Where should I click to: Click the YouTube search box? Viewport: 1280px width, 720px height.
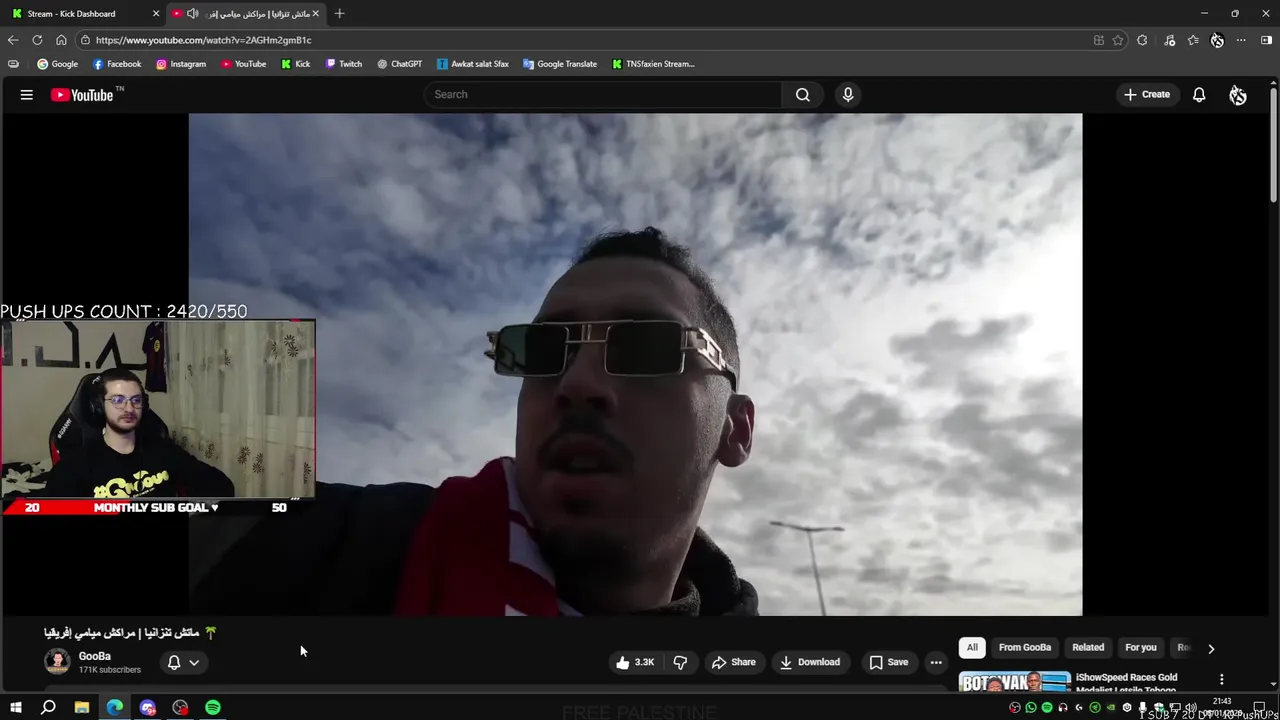click(603, 94)
